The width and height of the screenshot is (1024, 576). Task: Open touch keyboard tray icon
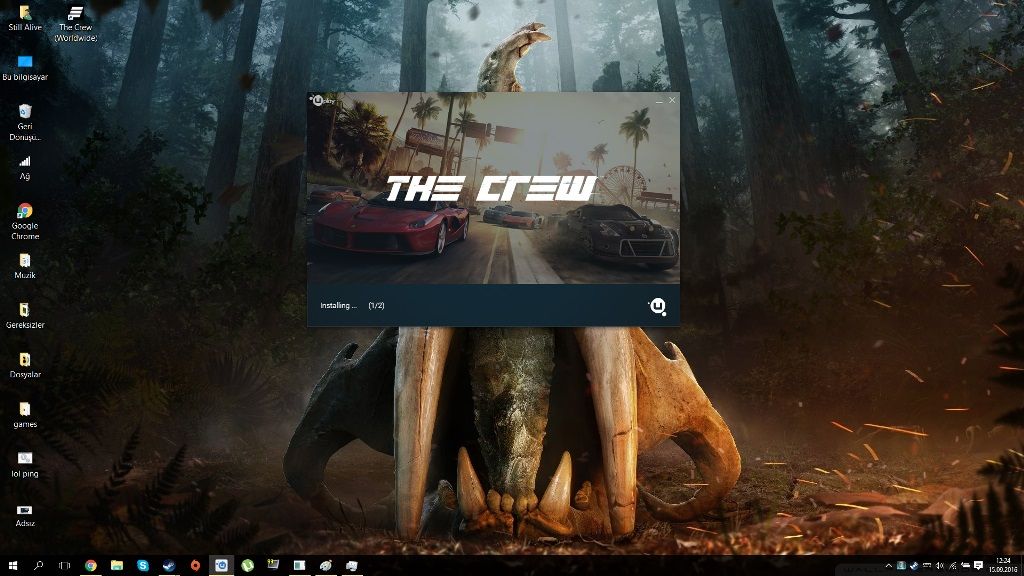pos(927,566)
